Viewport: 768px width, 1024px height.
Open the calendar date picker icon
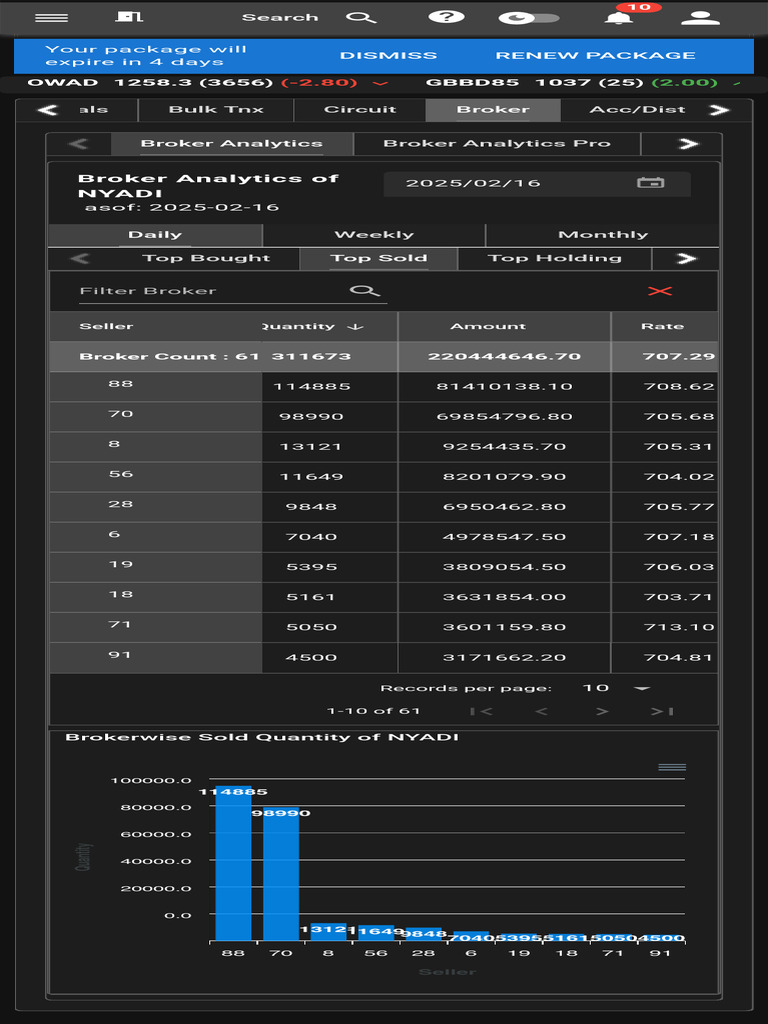[x=650, y=183]
